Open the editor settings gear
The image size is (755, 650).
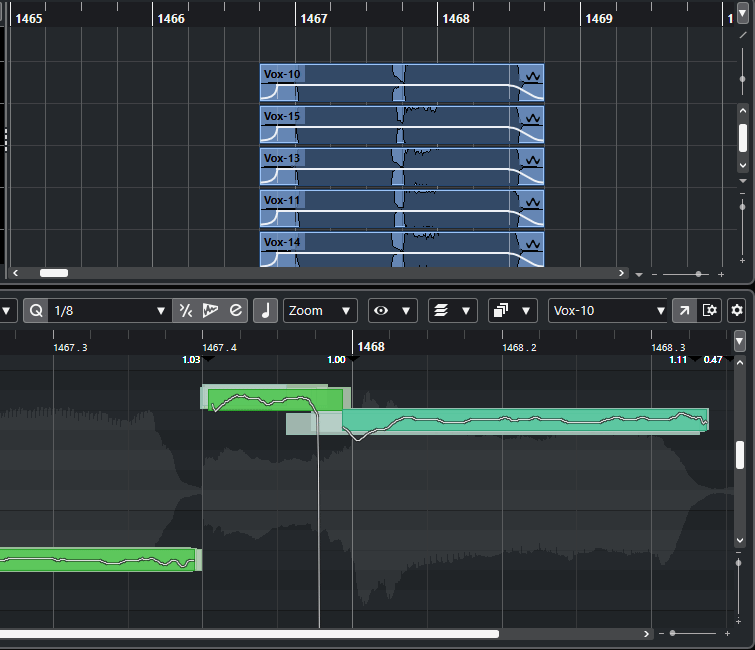pyautogui.click(x=737, y=311)
